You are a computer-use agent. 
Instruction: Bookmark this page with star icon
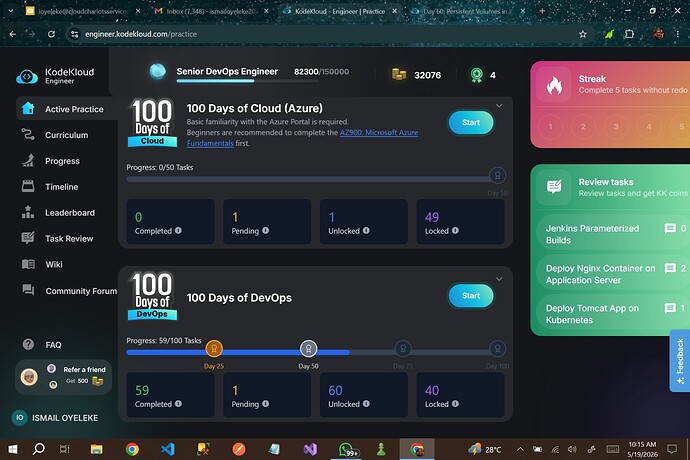coord(583,34)
